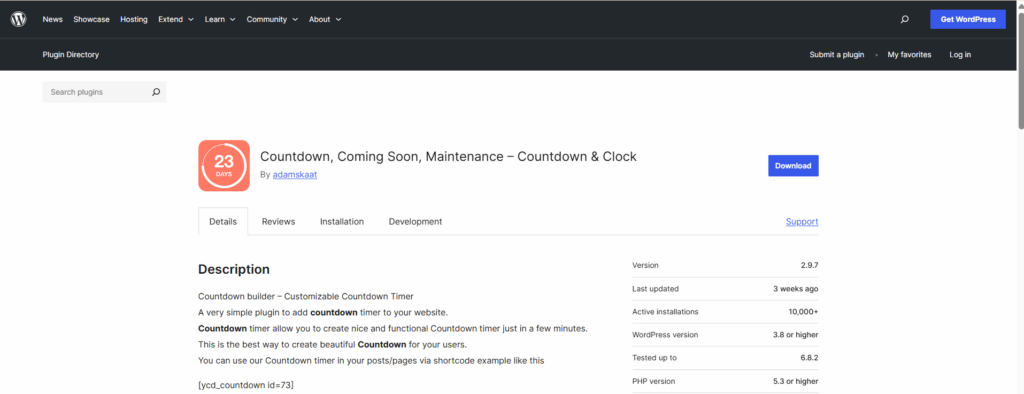Image resolution: width=1024 pixels, height=394 pixels.
Task: Click the 'Active installations' label
Action: click(665, 312)
